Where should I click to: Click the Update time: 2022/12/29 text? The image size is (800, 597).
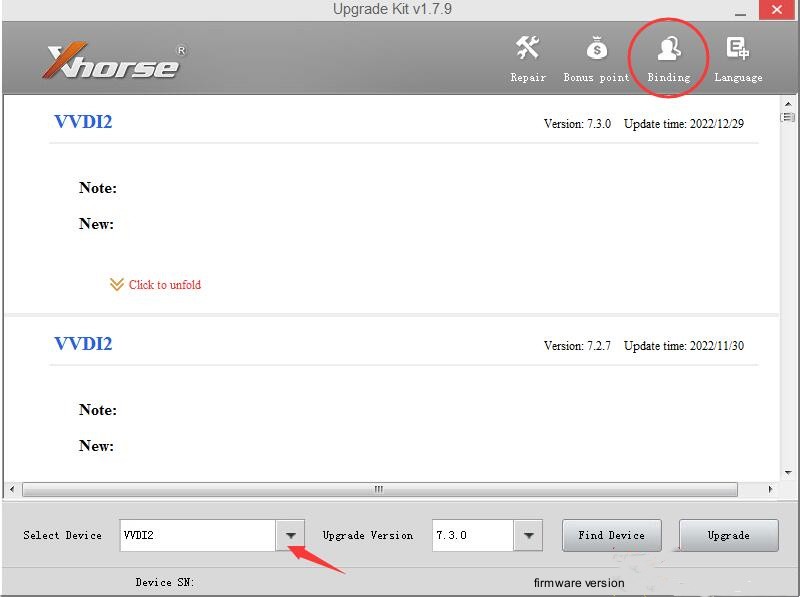coord(684,124)
